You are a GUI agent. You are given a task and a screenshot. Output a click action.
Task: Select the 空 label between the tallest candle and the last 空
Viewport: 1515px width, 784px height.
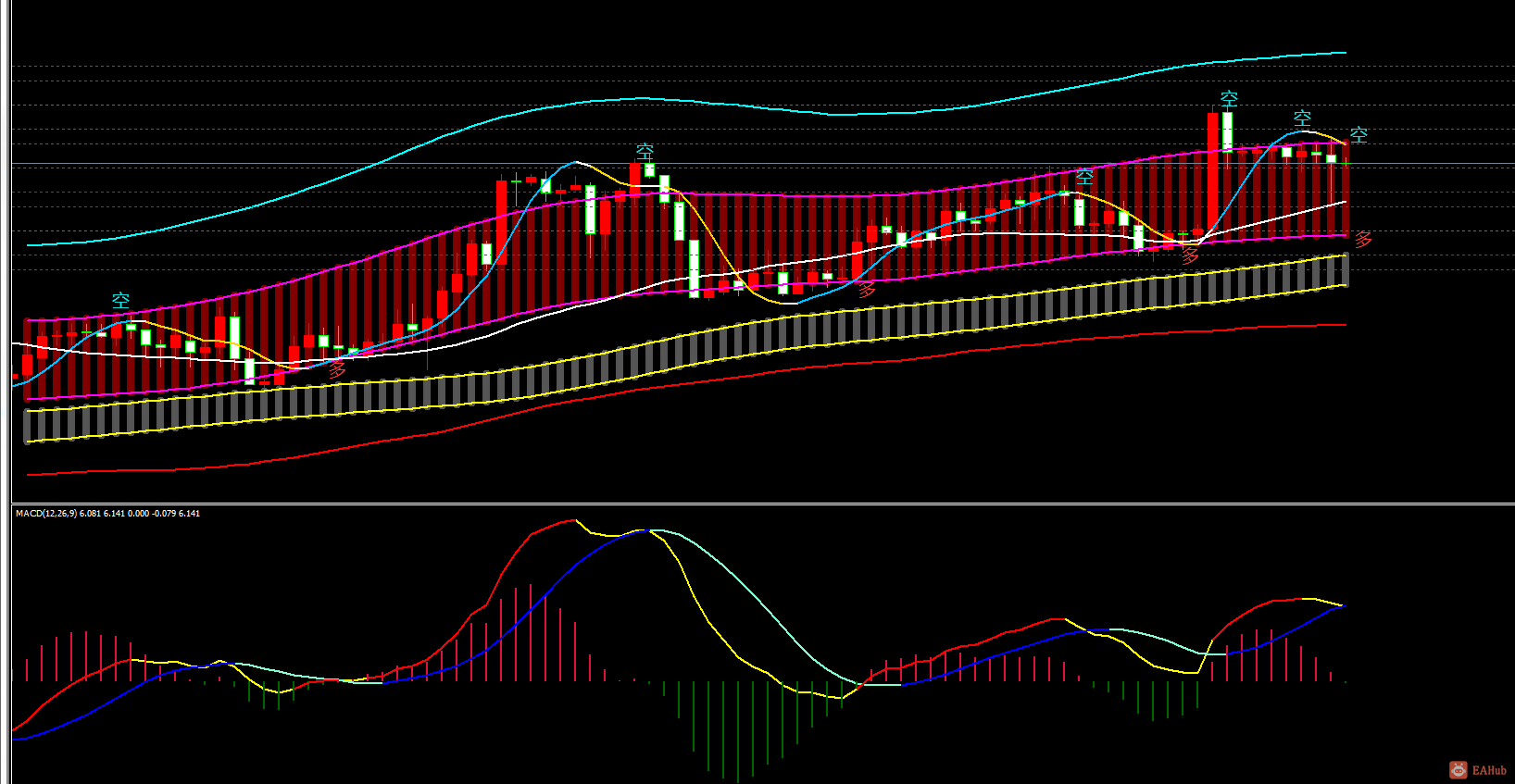(x=1302, y=118)
